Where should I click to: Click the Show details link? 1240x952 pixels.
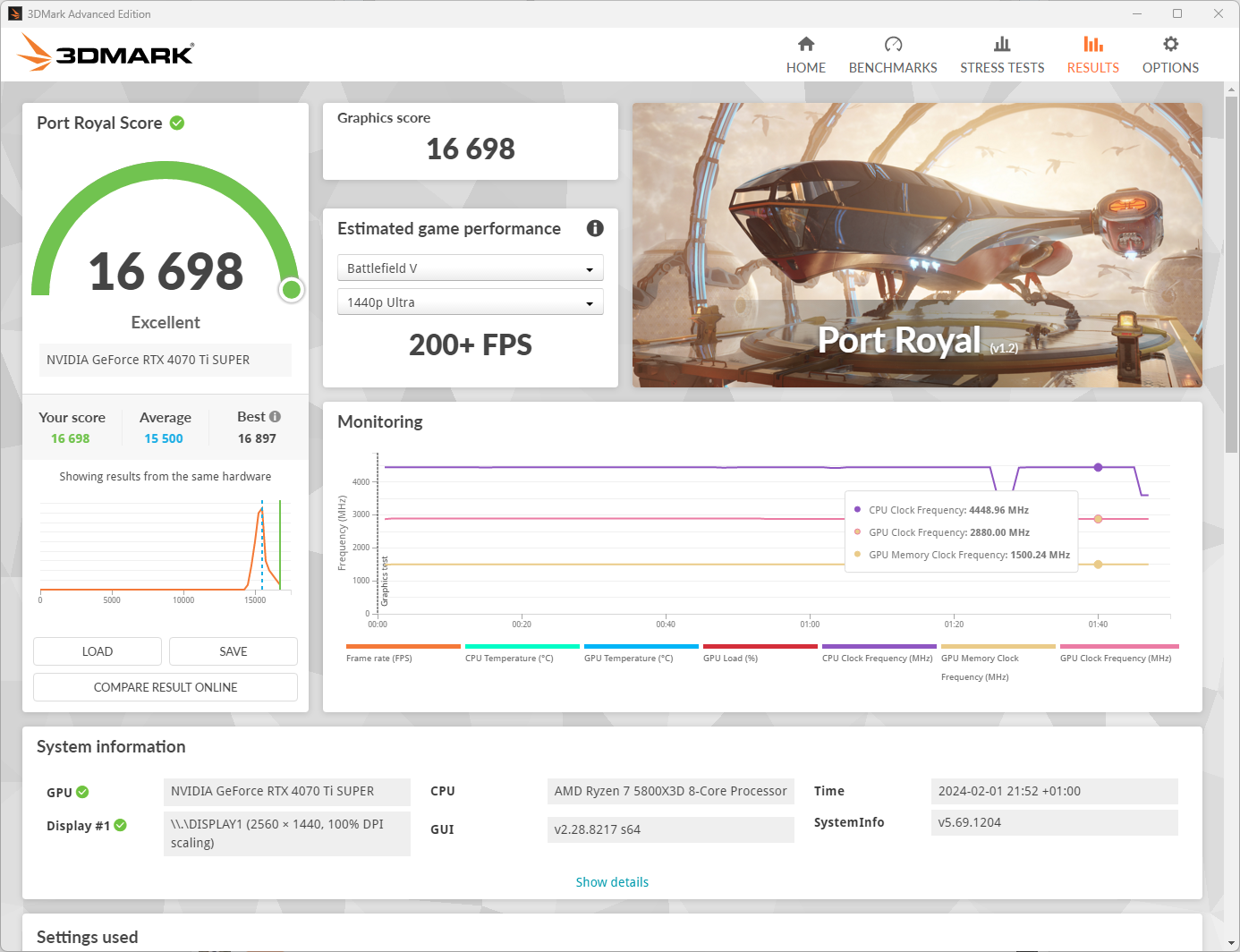[612, 882]
